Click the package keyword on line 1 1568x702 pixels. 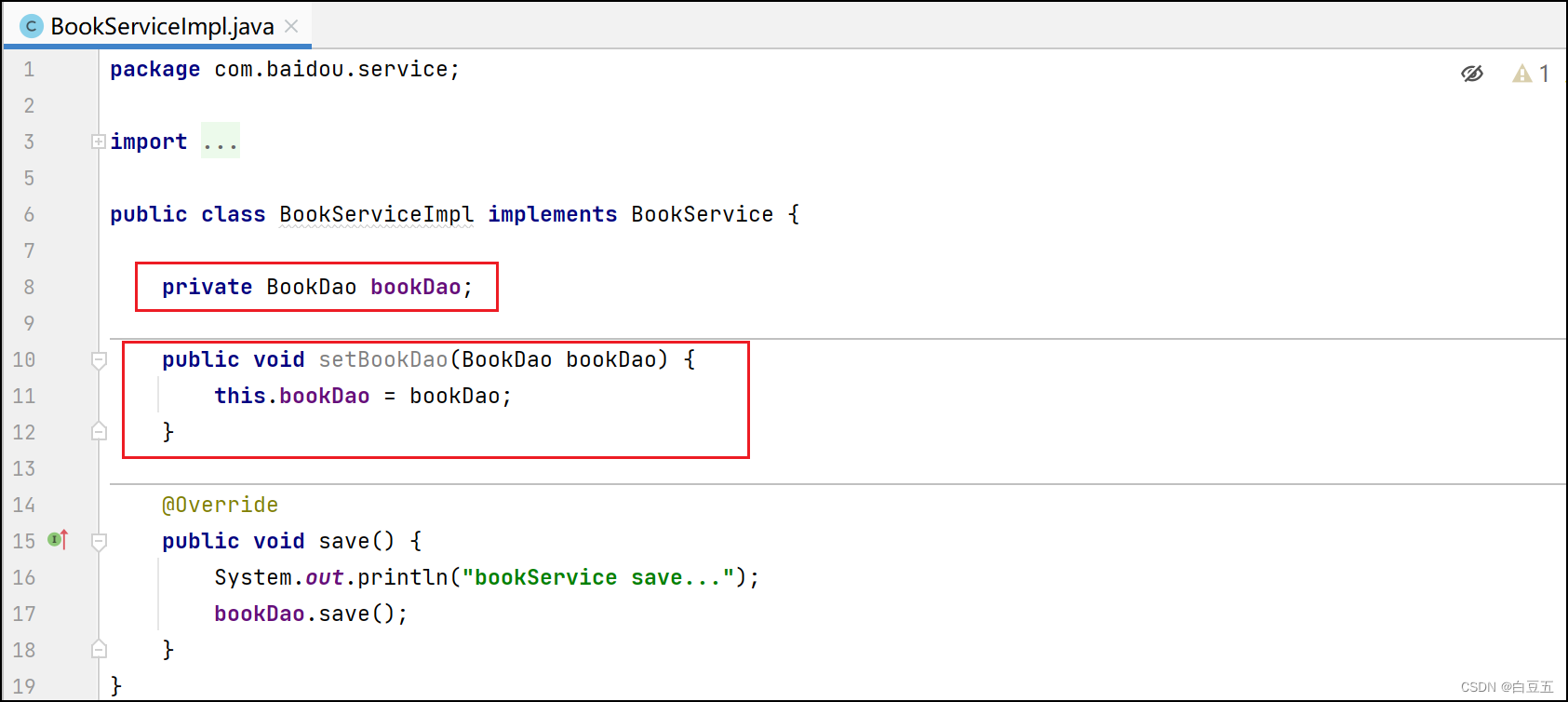pyautogui.click(x=155, y=70)
